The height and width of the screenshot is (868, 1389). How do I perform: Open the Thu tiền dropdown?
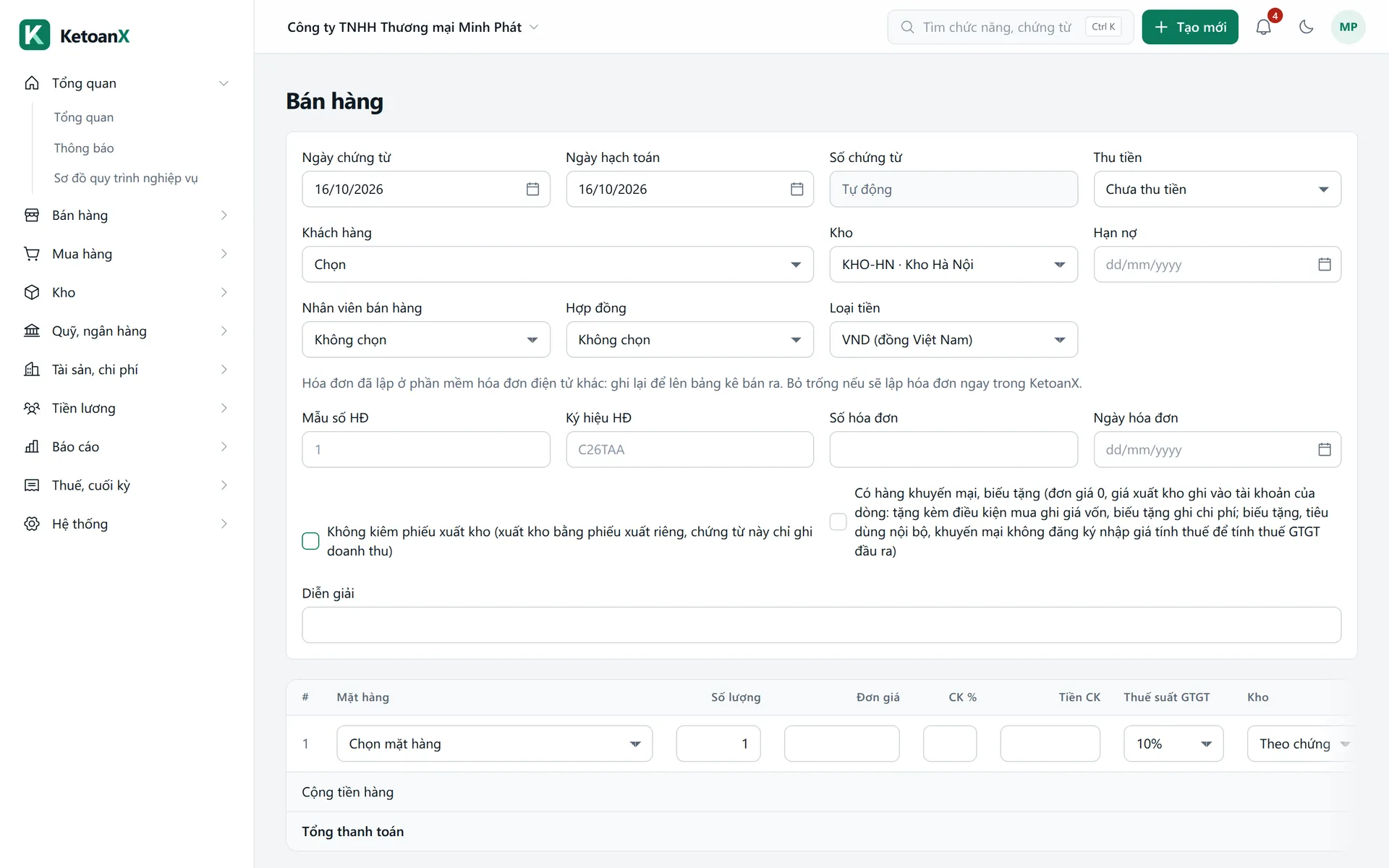coord(1217,189)
